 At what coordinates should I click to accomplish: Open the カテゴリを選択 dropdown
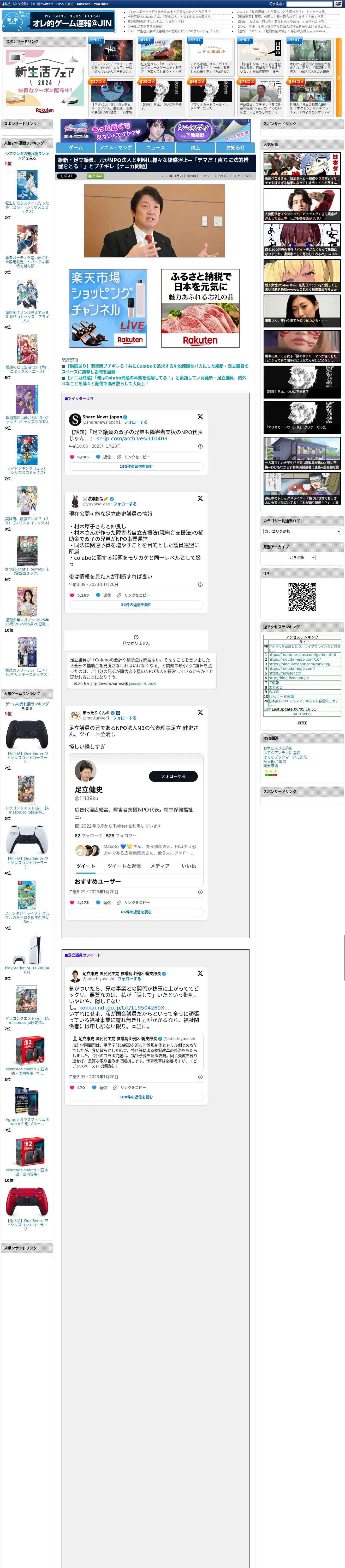302,531
